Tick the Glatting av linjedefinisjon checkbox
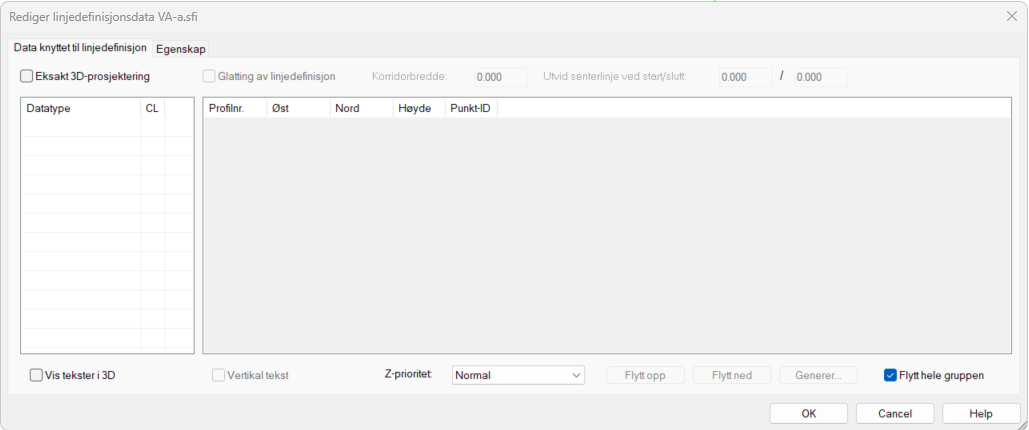The height and width of the screenshot is (430, 1029). pos(209,76)
